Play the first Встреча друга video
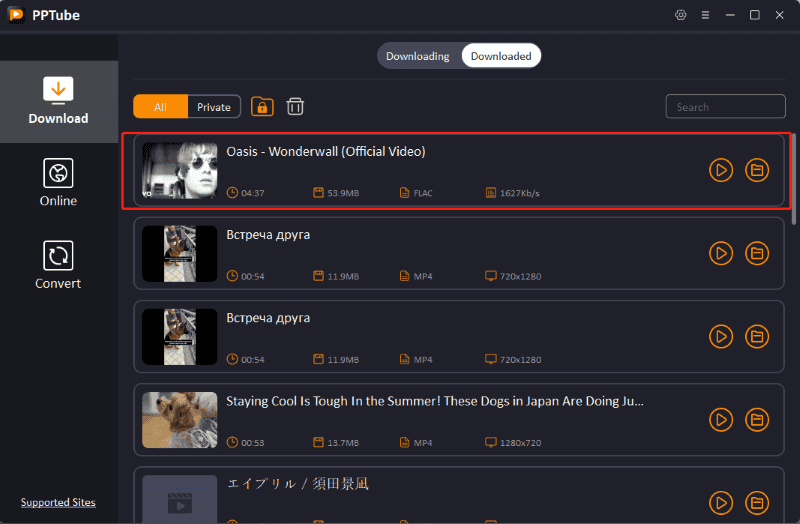800x524 pixels. tap(720, 253)
